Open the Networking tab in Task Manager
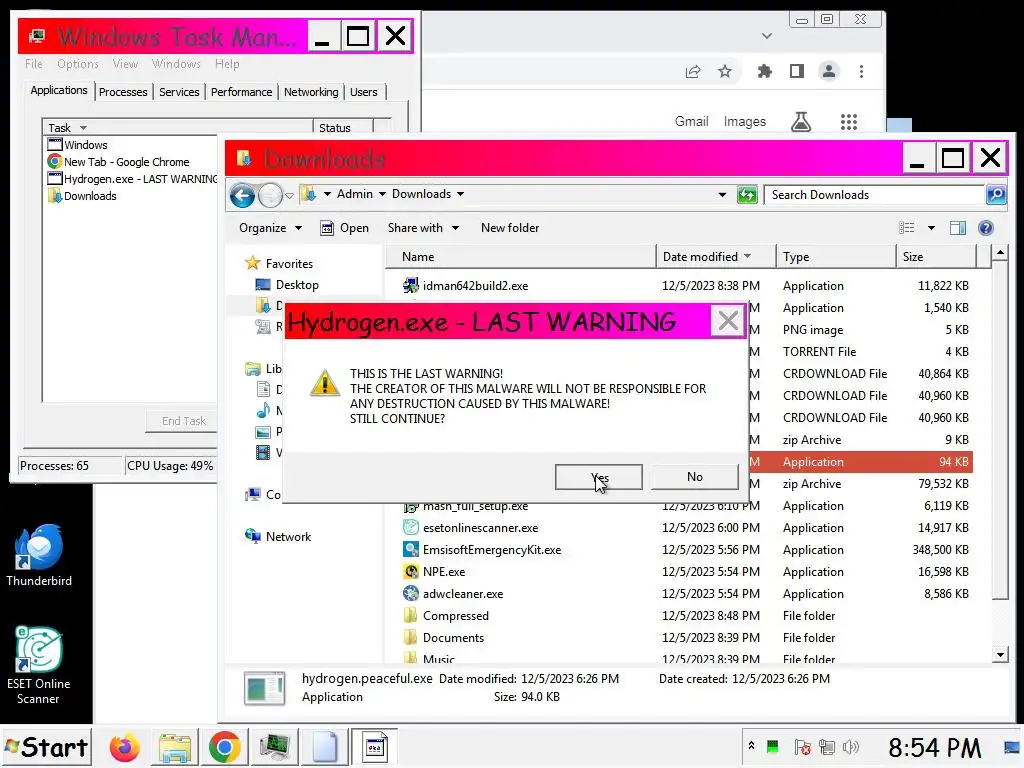Screen dimensions: 1024x768 311,92
